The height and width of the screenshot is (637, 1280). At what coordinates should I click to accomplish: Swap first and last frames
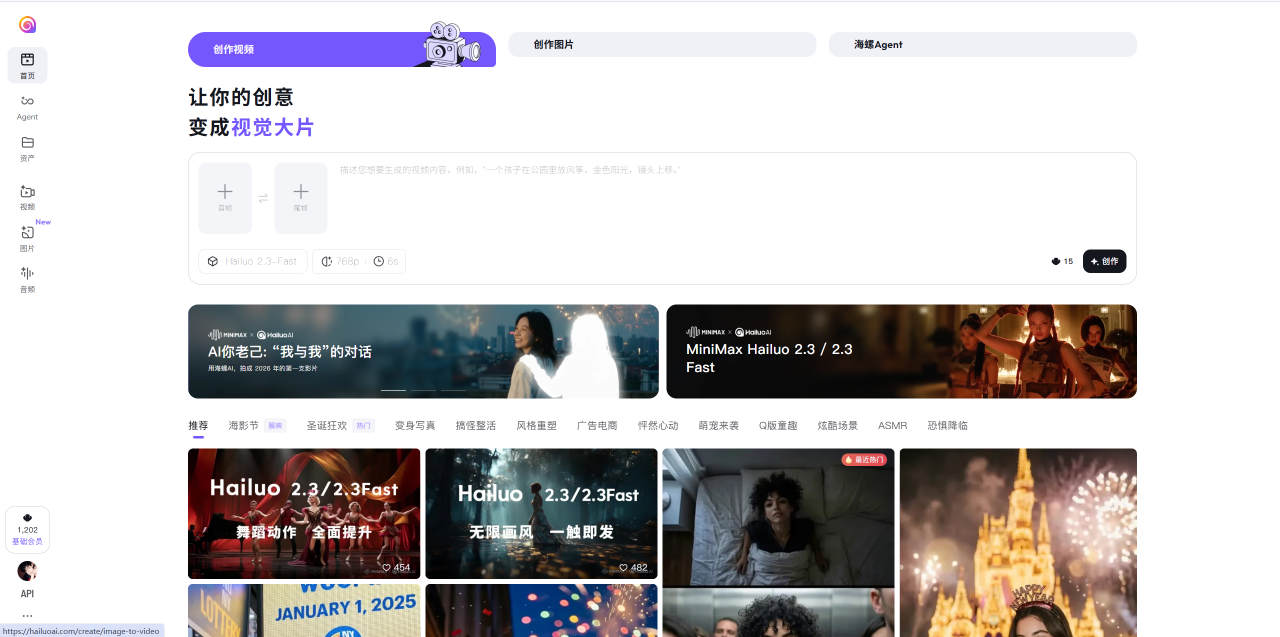click(x=263, y=198)
